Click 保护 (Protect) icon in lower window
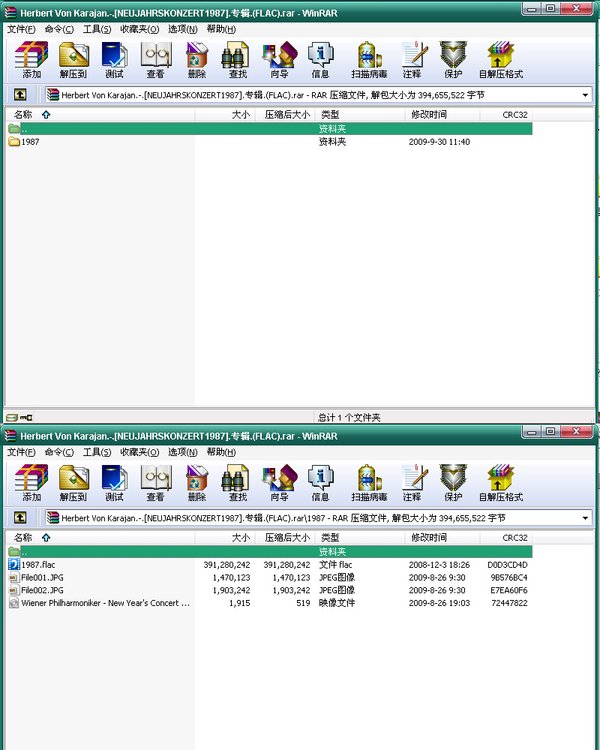 tap(453, 483)
